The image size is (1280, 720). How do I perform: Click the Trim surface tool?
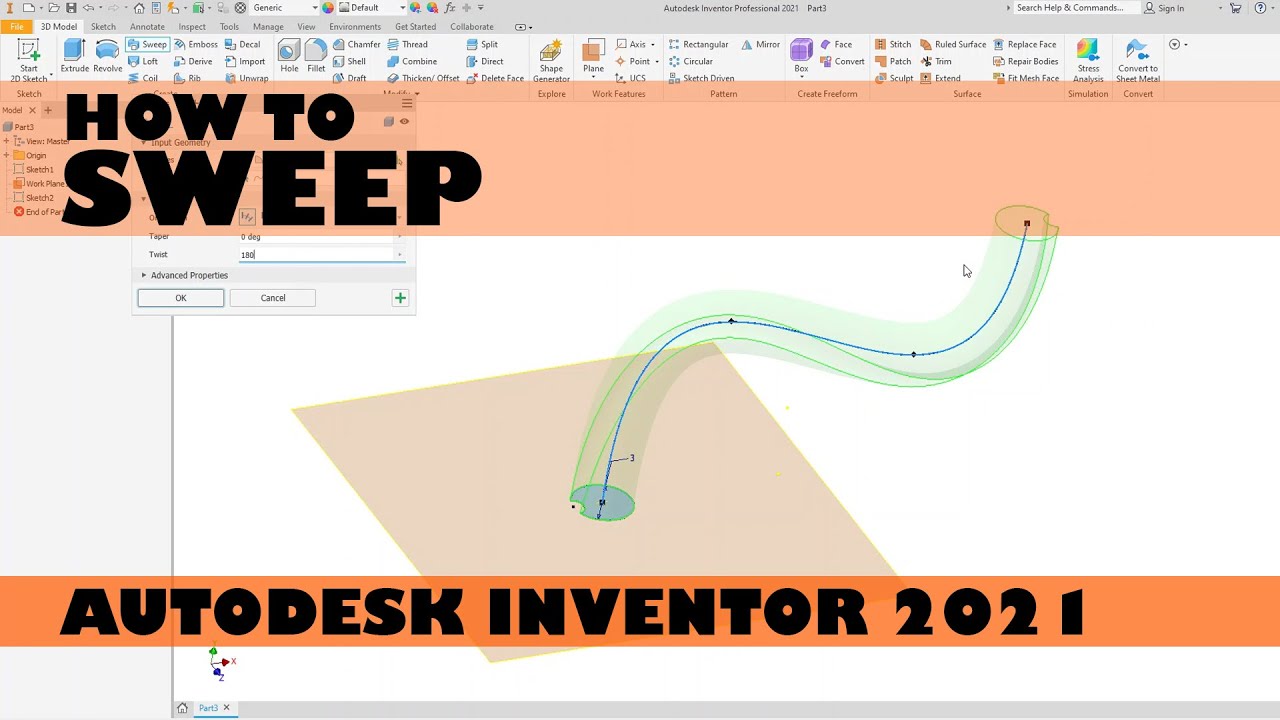click(936, 61)
